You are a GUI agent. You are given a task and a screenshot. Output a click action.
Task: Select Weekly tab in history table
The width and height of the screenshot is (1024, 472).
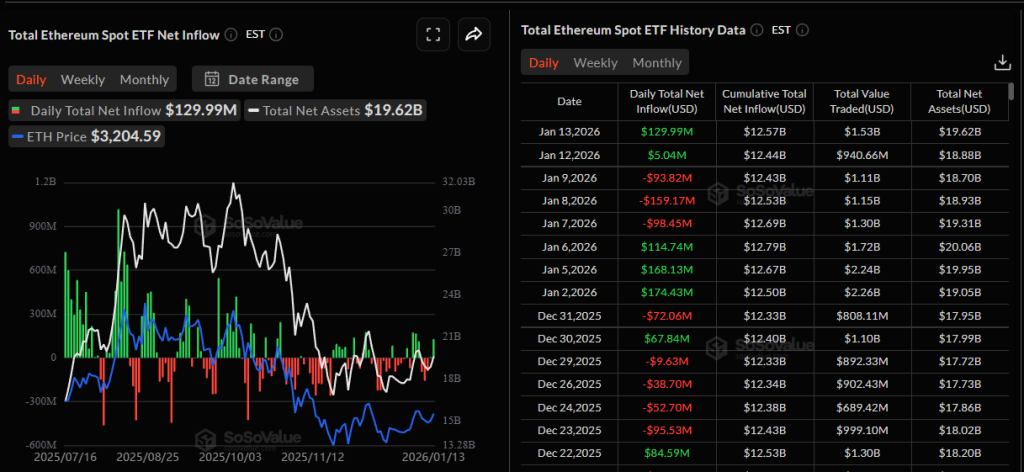pos(595,63)
